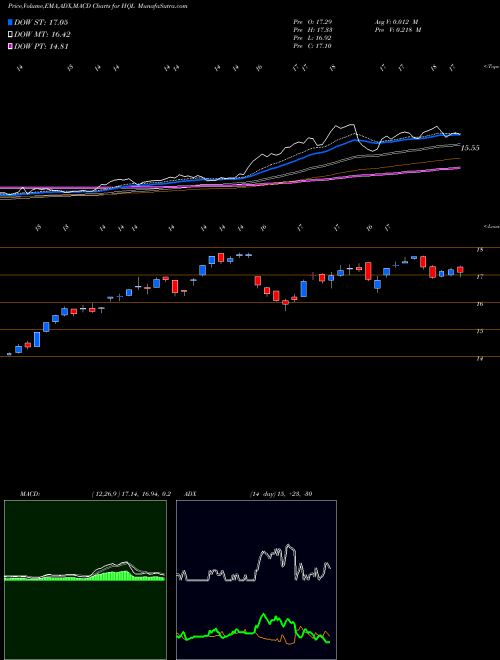Click the 'Pre O: 17.29' value
The image size is (500, 660).
click(313, 22)
